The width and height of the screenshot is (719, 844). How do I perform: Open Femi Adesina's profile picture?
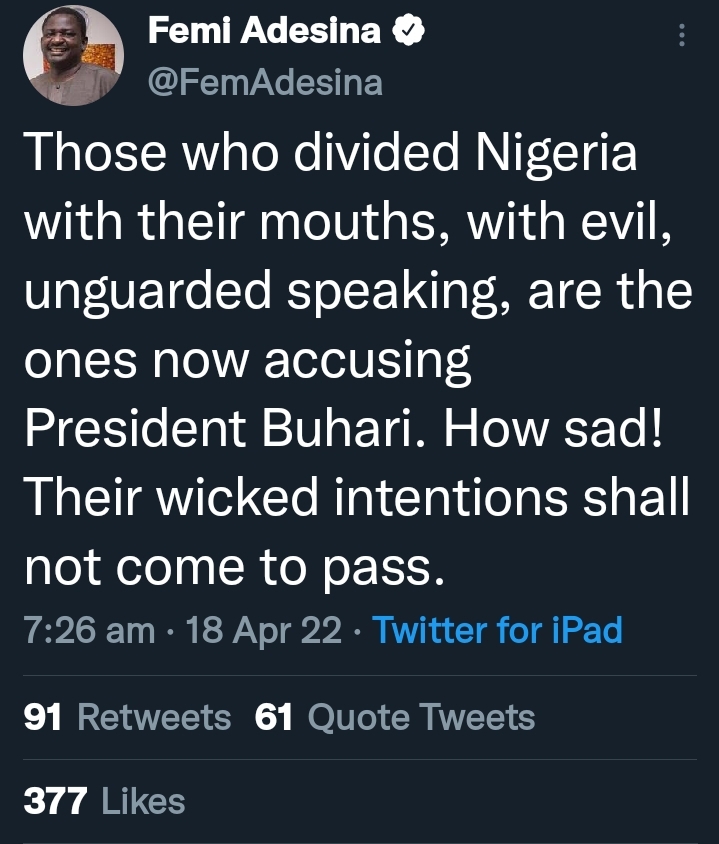[72, 55]
